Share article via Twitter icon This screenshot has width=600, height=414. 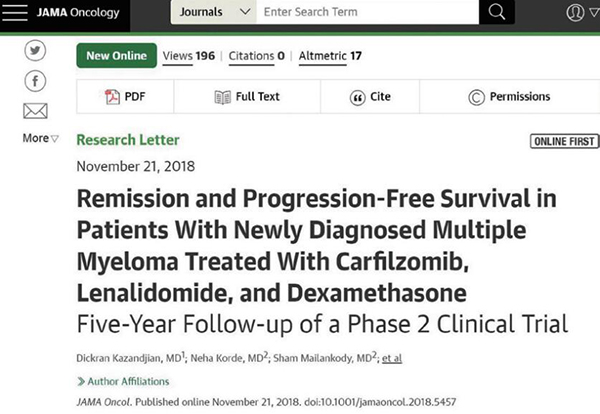click(x=35, y=50)
